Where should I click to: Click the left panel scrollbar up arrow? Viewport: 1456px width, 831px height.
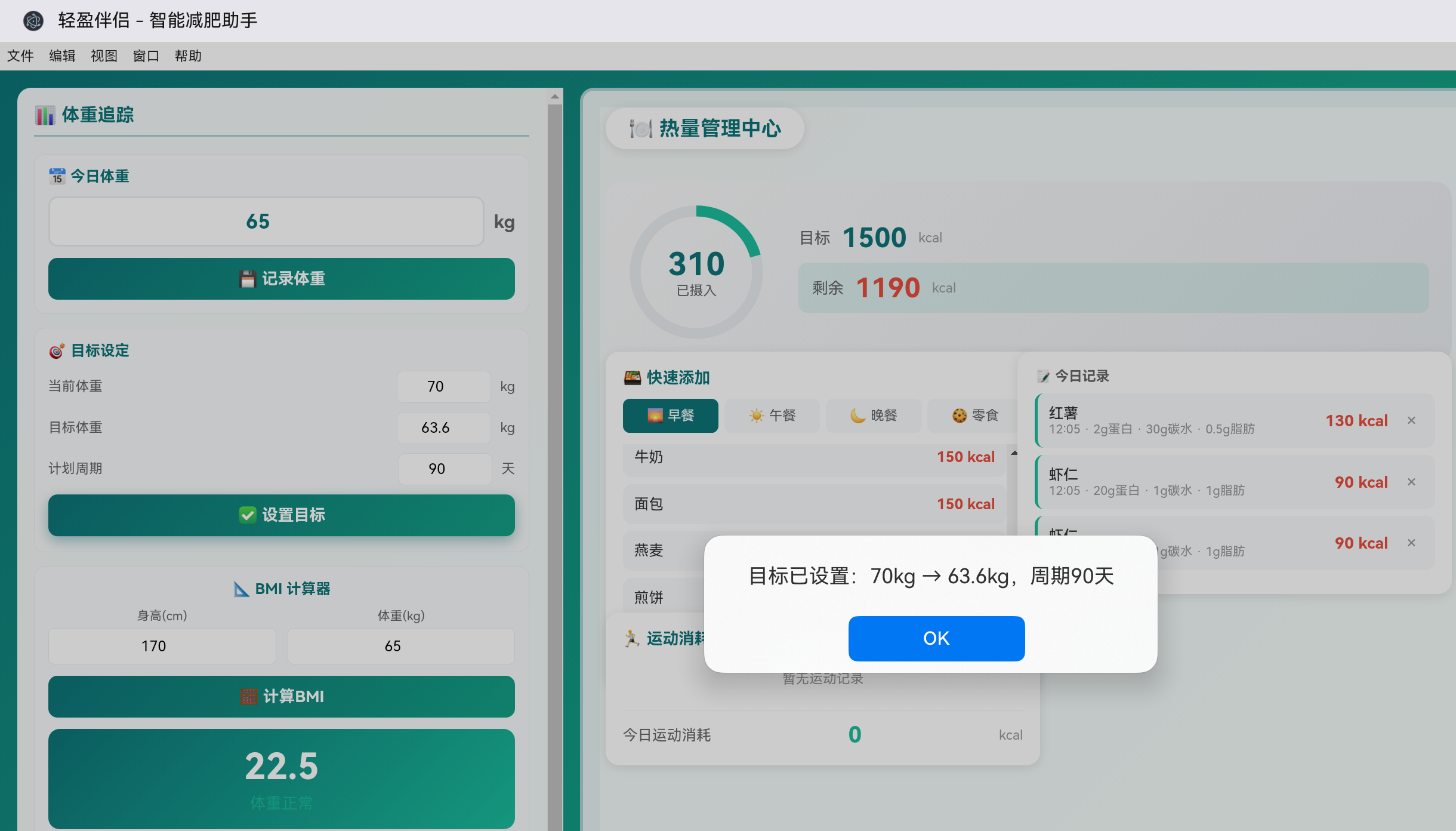point(555,96)
